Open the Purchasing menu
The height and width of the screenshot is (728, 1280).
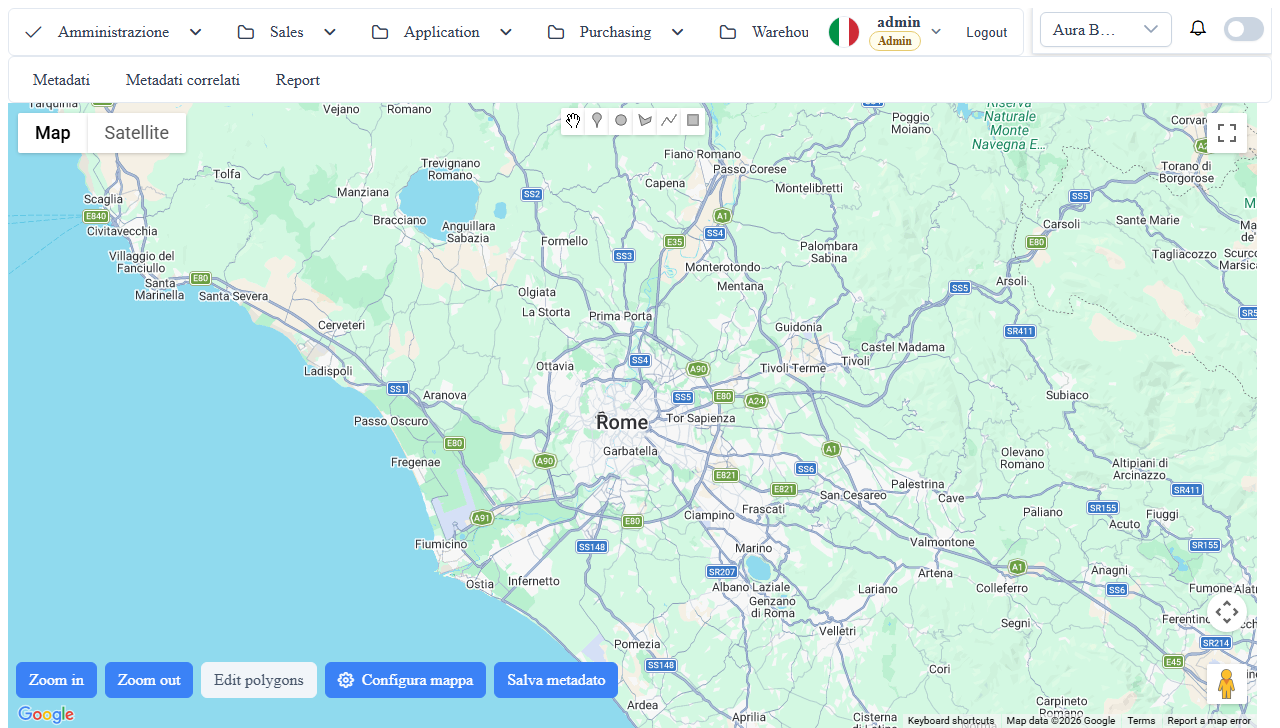[616, 32]
